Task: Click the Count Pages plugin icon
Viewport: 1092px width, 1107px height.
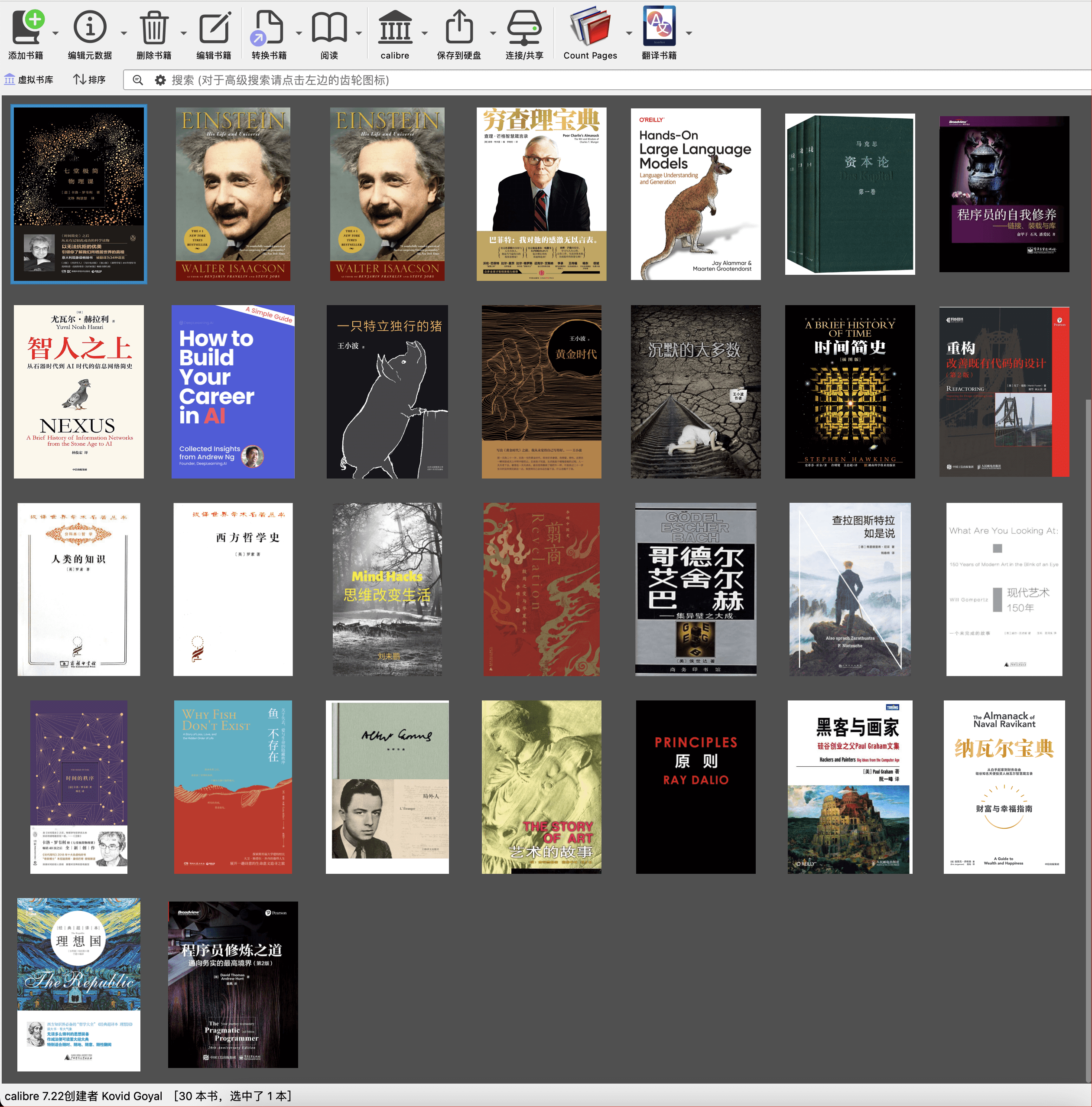Action: pos(589,27)
